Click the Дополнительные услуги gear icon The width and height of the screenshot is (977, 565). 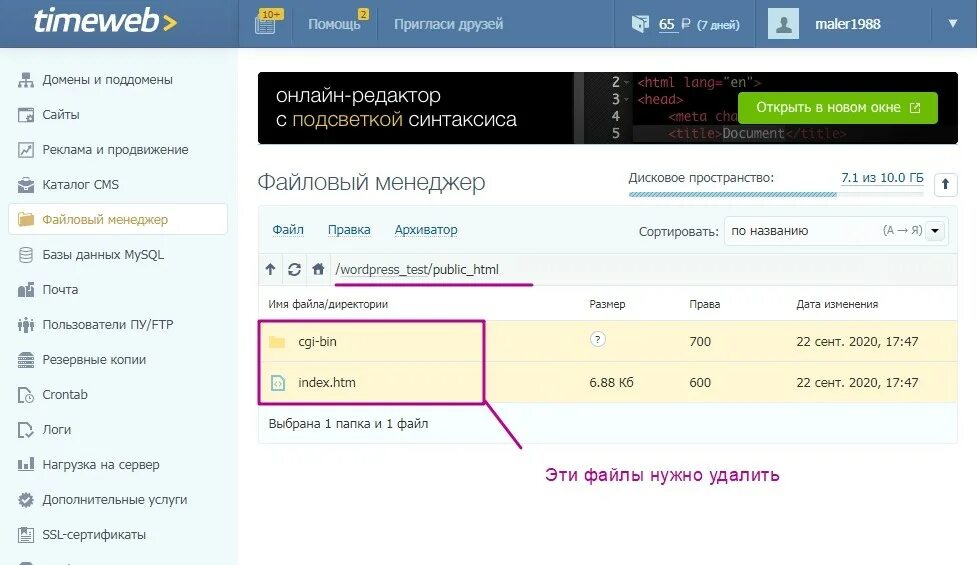tap(26, 500)
